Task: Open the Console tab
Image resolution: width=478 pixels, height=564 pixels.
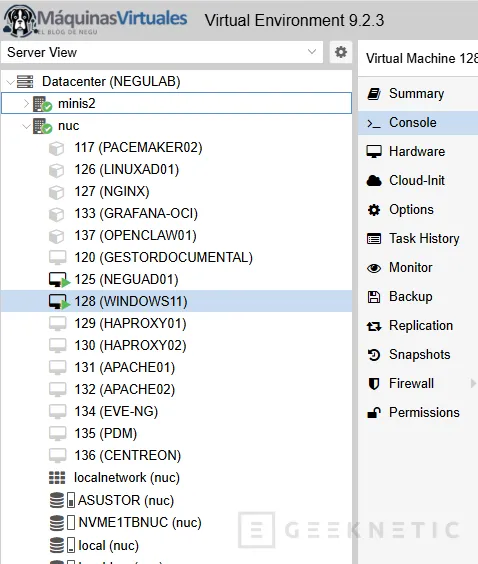Action: pos(418,123)
